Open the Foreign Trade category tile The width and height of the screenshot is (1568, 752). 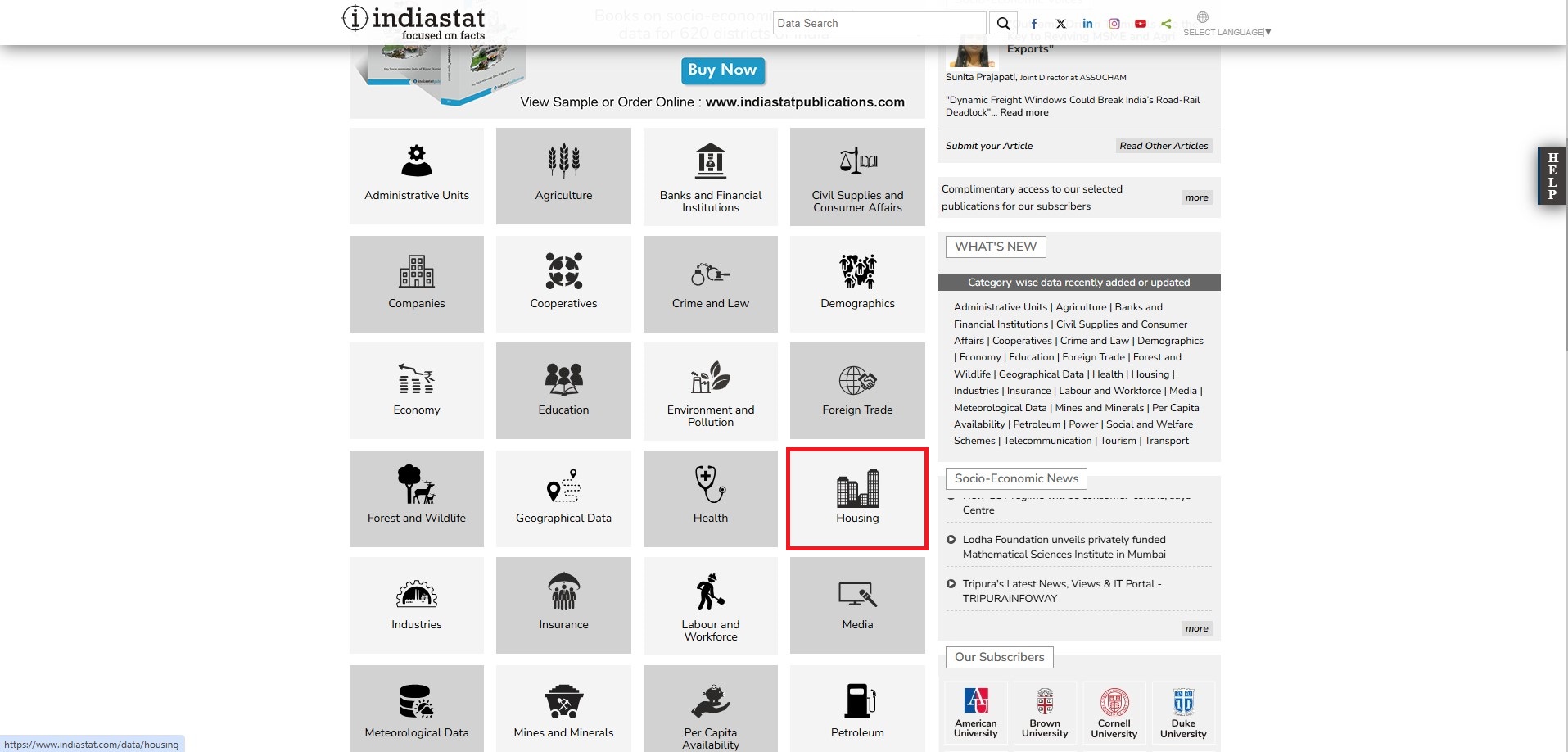[x=856, y=391]
